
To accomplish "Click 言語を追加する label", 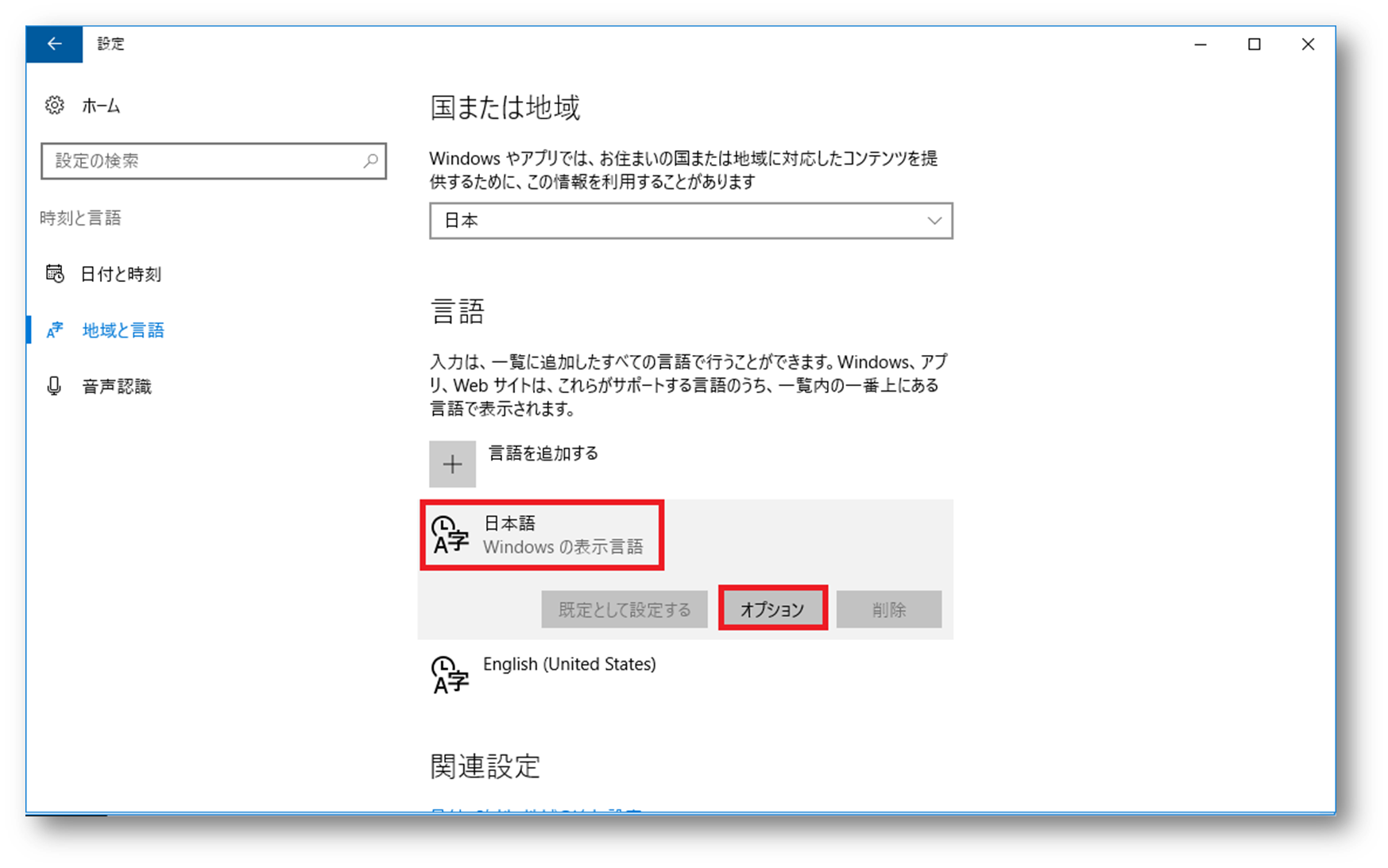I will (x=543, y=453).
